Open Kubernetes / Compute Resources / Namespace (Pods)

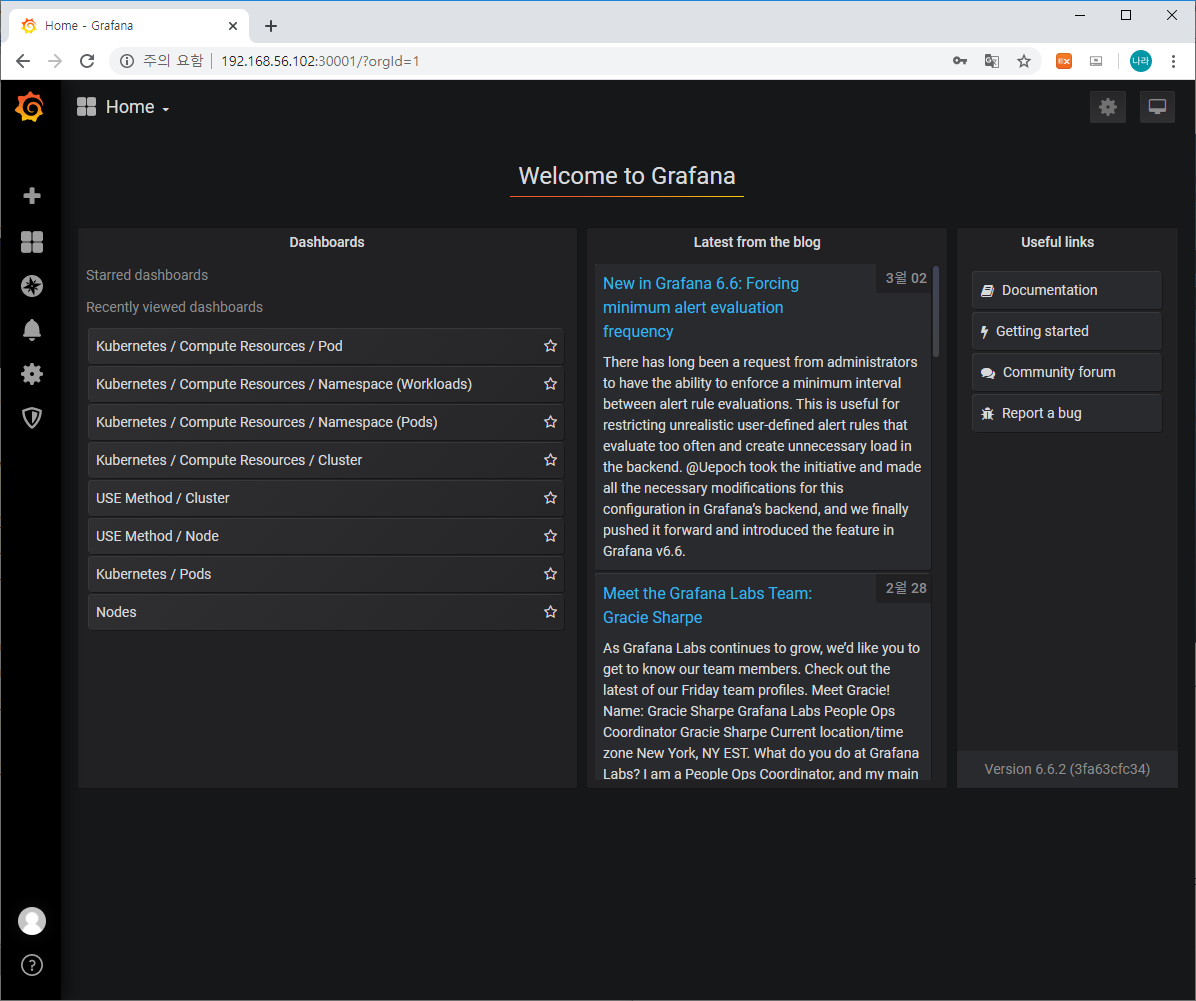[326, 422]
